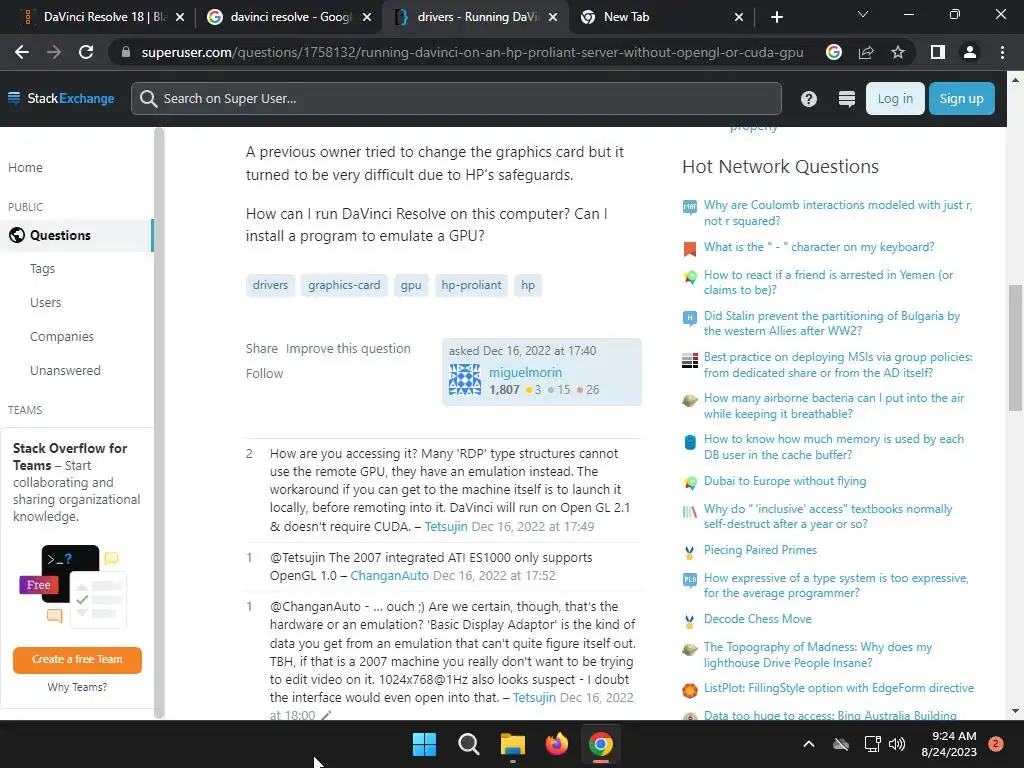
Task: Open the tab search dropdown arrow
Action: pos(863,14)
